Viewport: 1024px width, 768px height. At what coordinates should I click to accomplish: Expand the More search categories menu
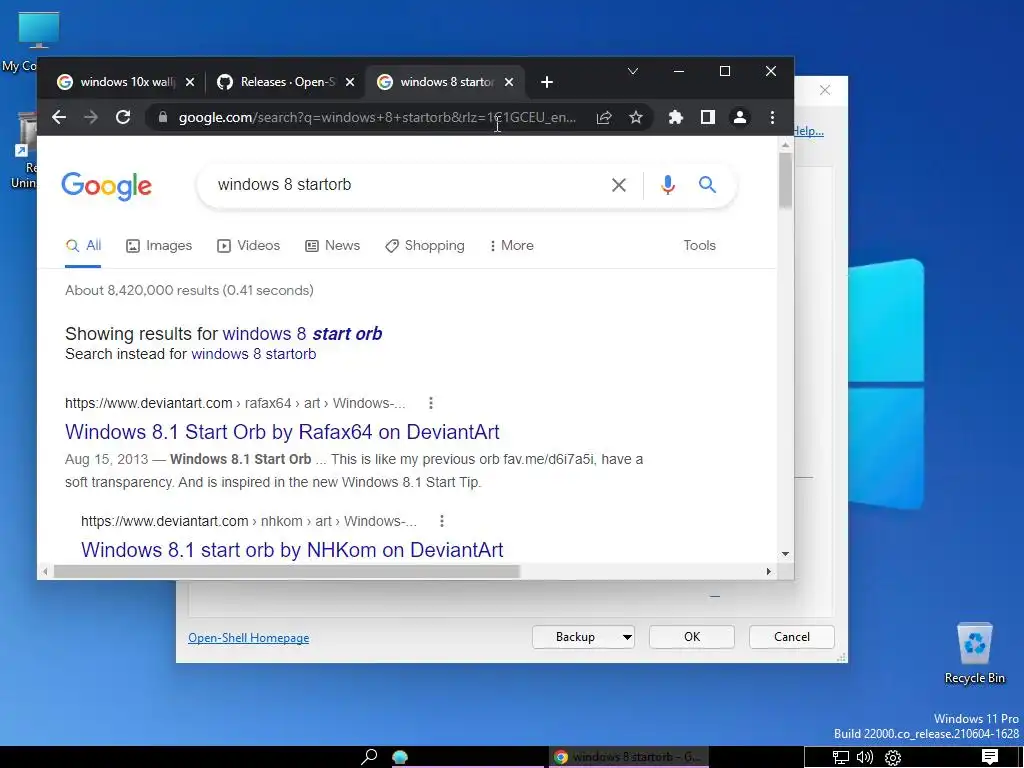[x=511, y=246]
